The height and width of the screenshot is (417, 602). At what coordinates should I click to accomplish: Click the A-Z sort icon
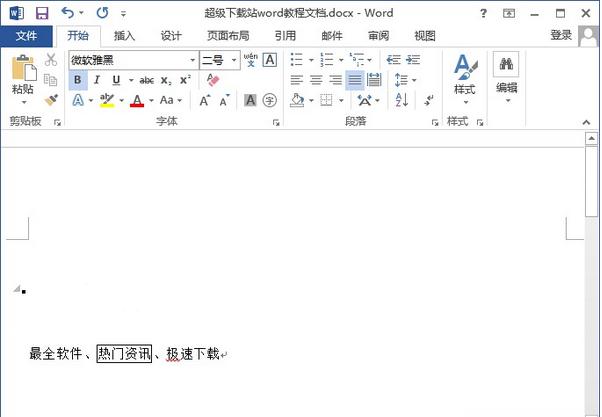(x=402, y=100)
